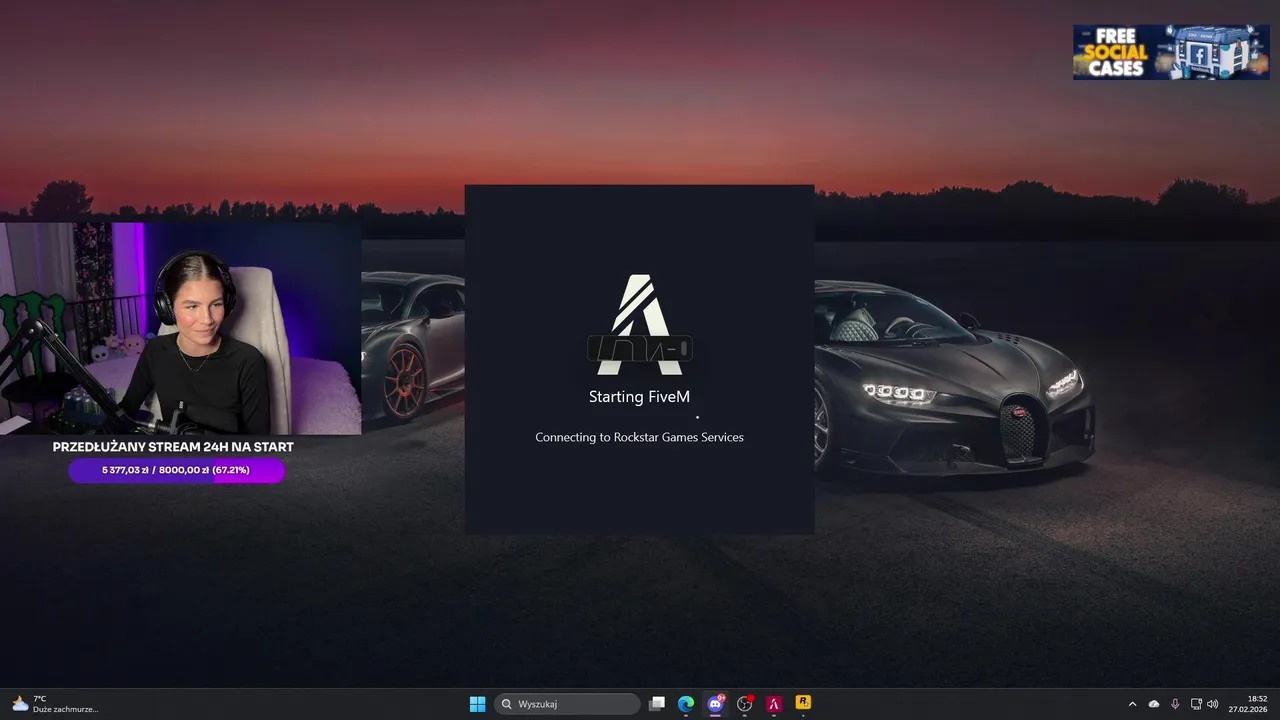Open Discord from the taskbar
The image size is (1280, 720).
715,704
